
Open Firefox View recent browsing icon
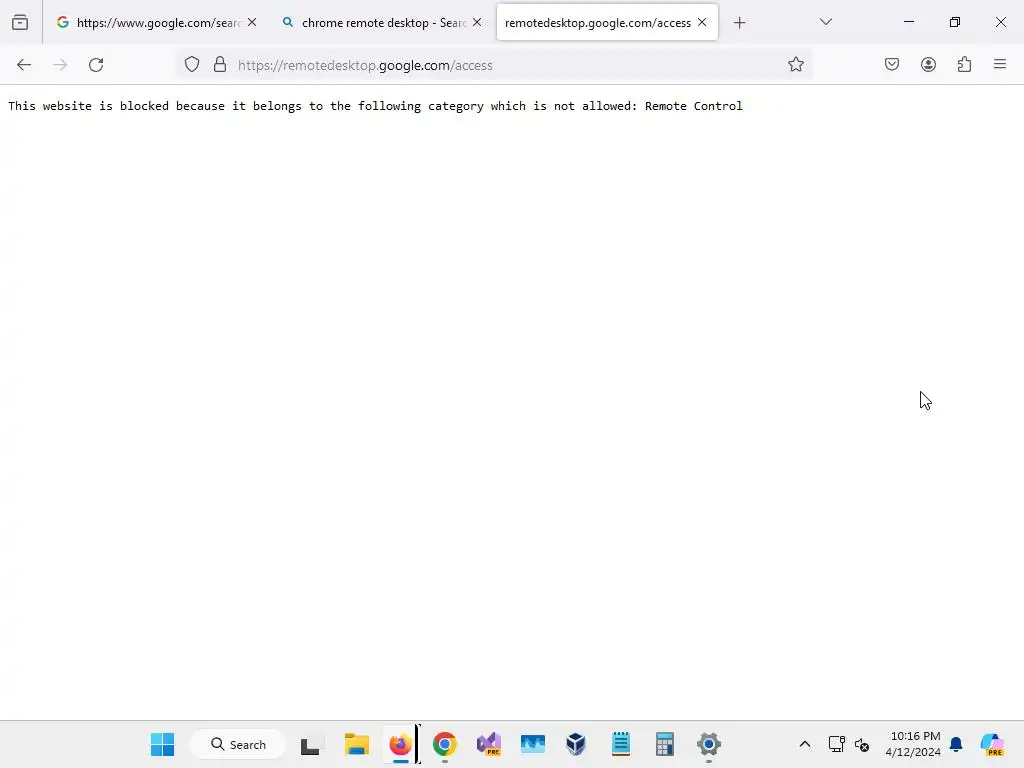tap(20, 22)
